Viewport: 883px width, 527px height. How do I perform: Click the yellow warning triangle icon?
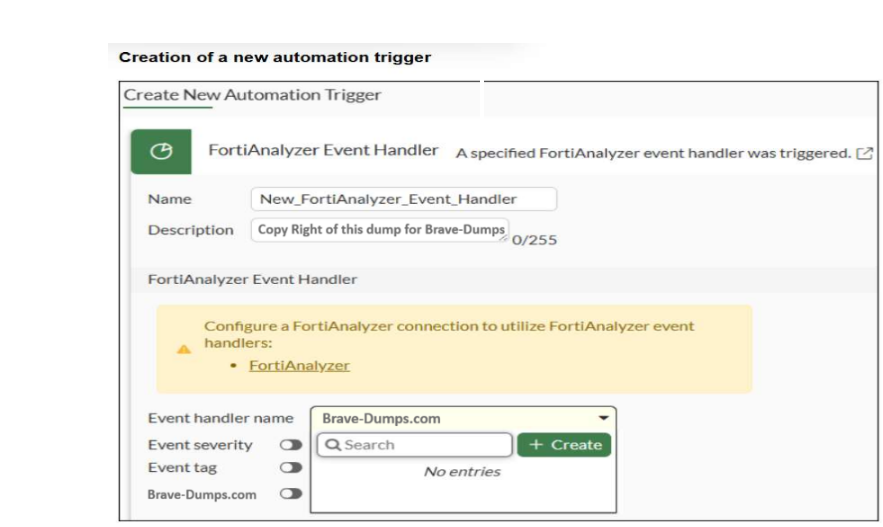pyautogui.click(x=183, y=349)
